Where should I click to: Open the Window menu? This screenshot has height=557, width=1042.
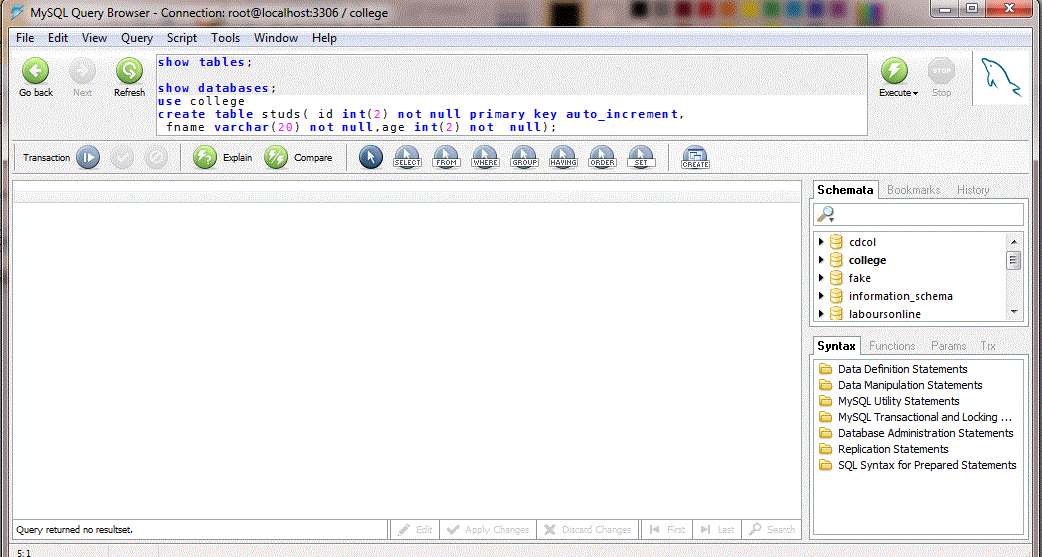(x=276, y=38)
